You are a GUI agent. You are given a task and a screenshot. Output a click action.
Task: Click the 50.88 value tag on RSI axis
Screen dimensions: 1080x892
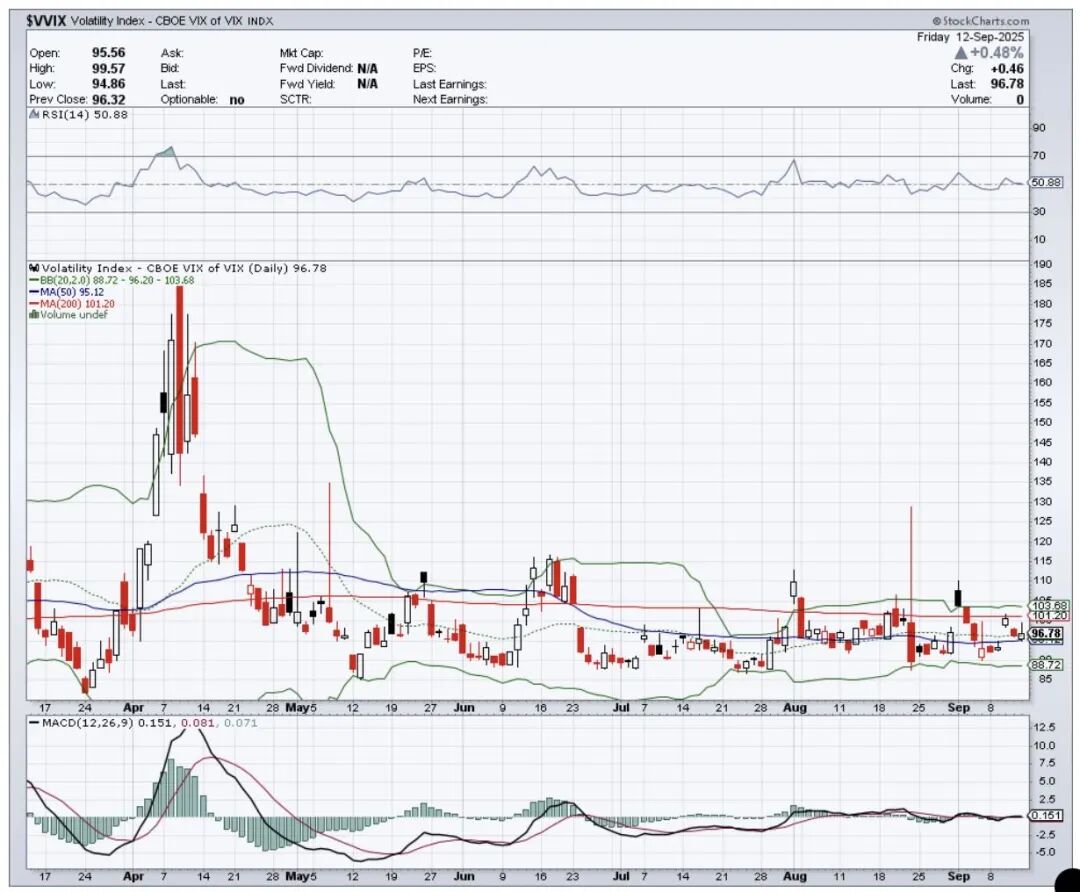pyautogui.click(x=1046, y=183)
